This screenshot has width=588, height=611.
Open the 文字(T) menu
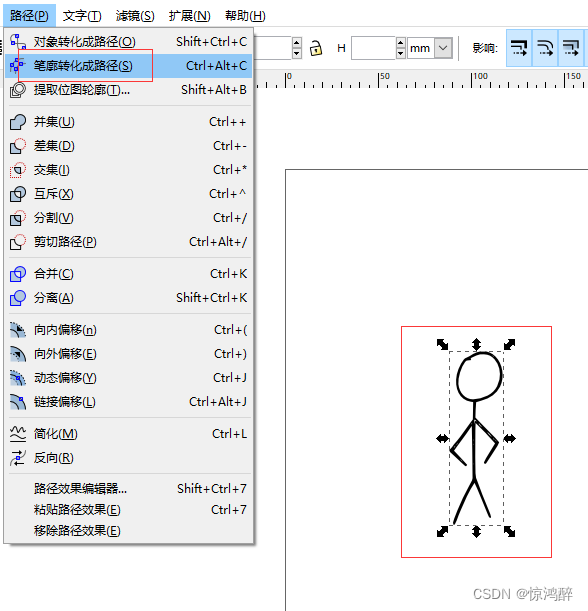pyautogui.click(x=82, y=16)
